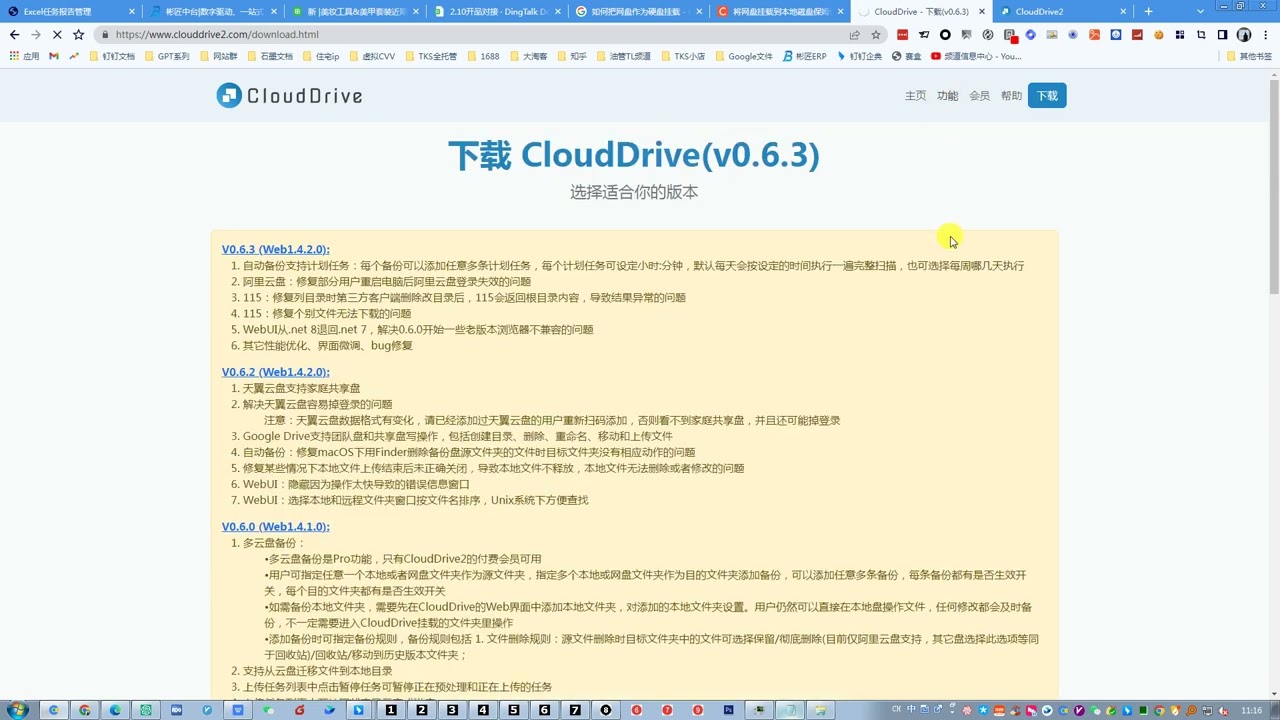Viewport: 1280px width, 720px height.
Task: Open the 主页 navigation item
Action: [915, 96]
